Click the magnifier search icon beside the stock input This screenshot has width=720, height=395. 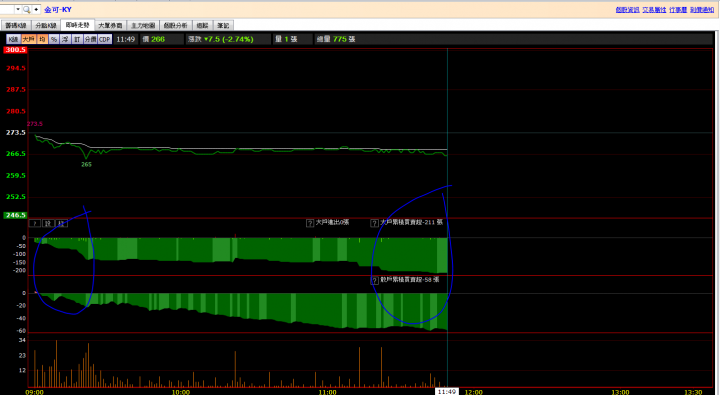coord(26,10)
